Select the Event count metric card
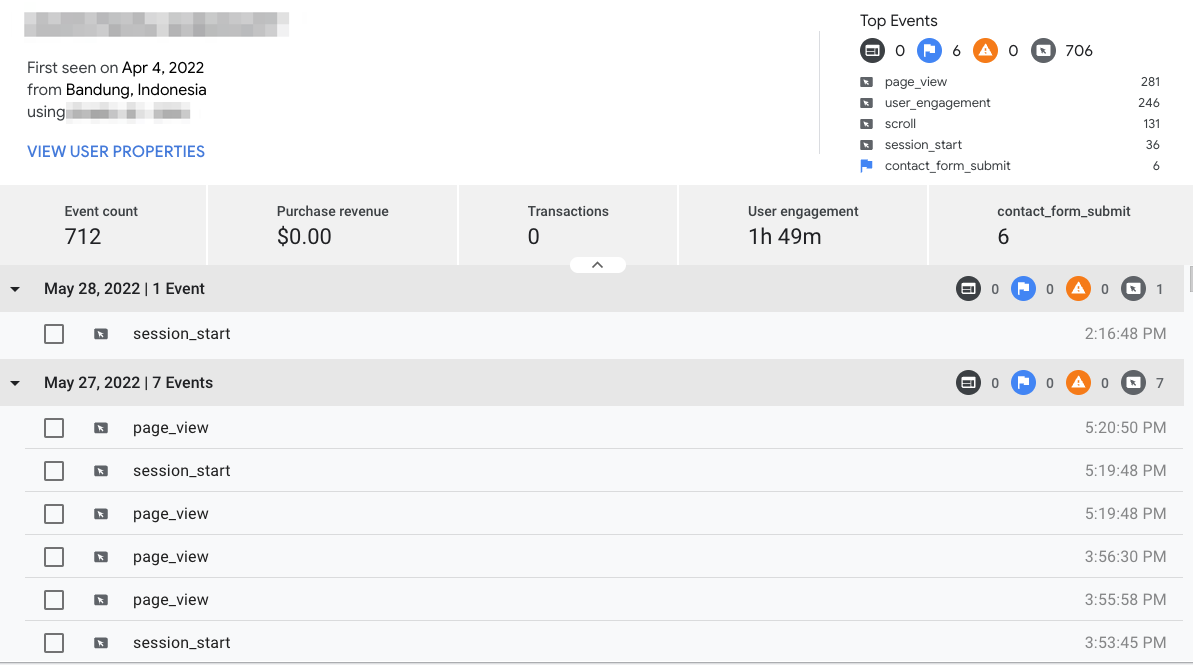1193x665 pixels. click(102, 225)
